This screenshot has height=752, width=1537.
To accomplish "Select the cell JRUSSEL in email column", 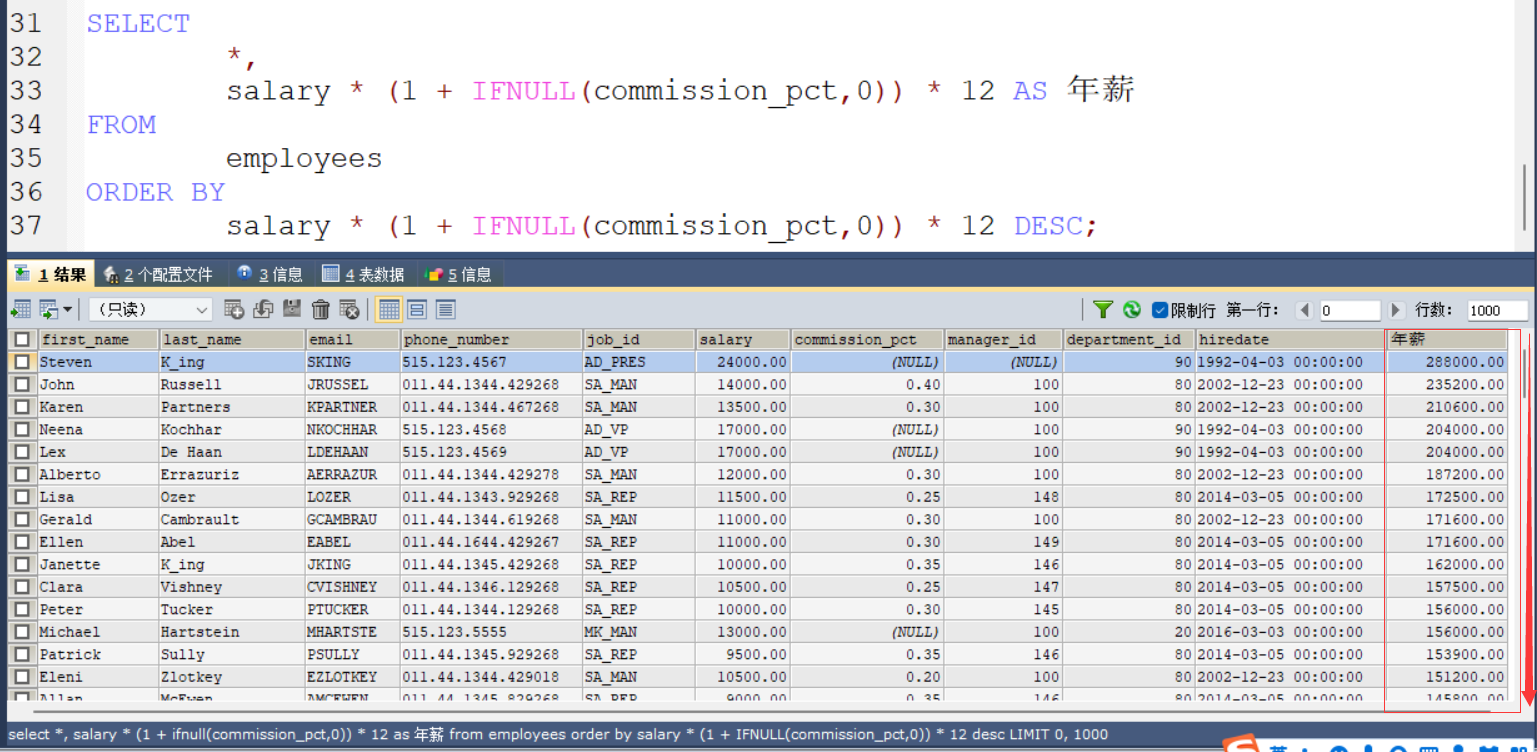I will coord(352,385).
